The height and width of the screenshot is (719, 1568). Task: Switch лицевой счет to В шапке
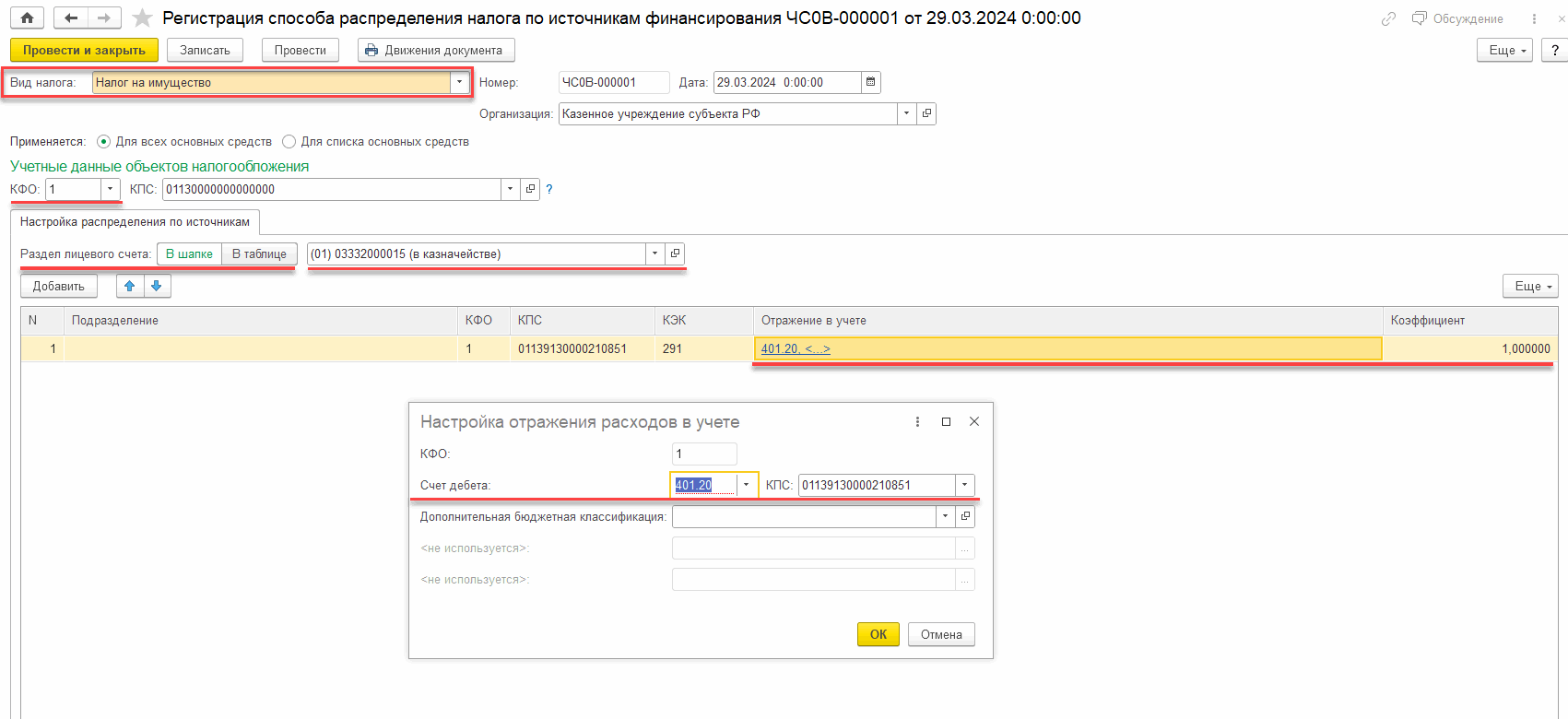coord(189,253)
